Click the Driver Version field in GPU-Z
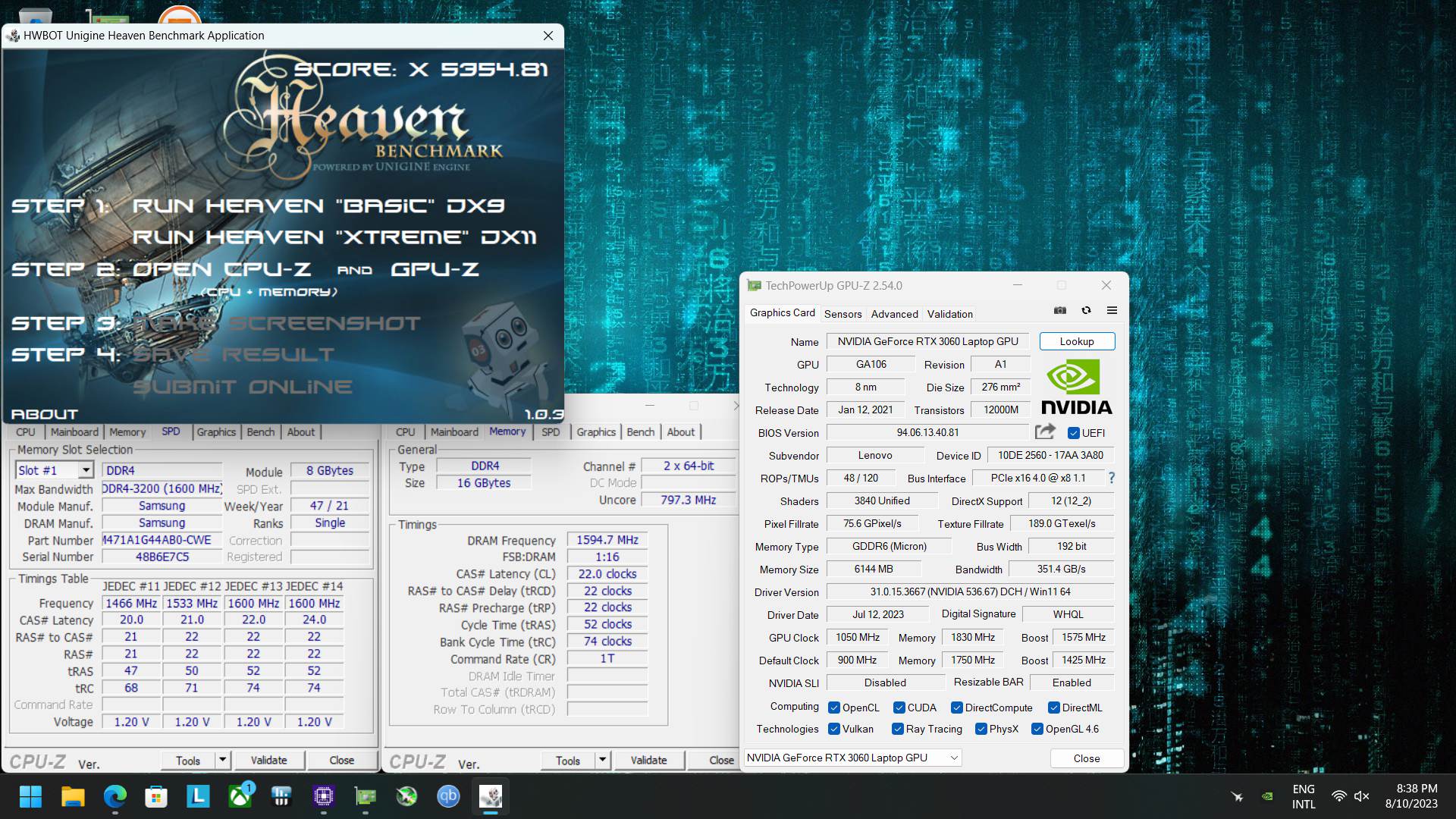This screenshot has width=1456, height=819. [970, 591]
